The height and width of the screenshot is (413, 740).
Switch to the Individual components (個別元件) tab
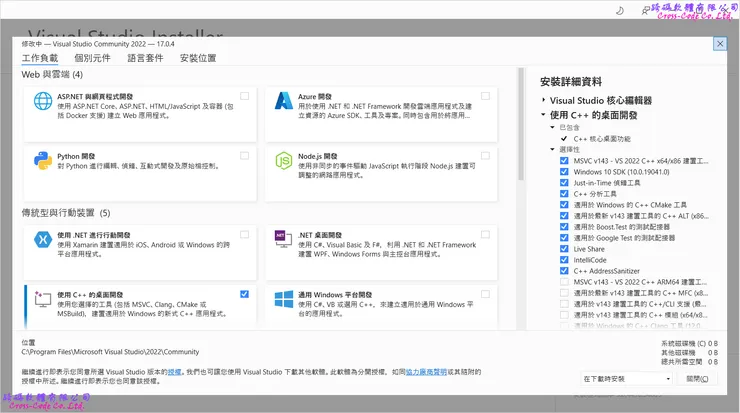pos(92,58)
